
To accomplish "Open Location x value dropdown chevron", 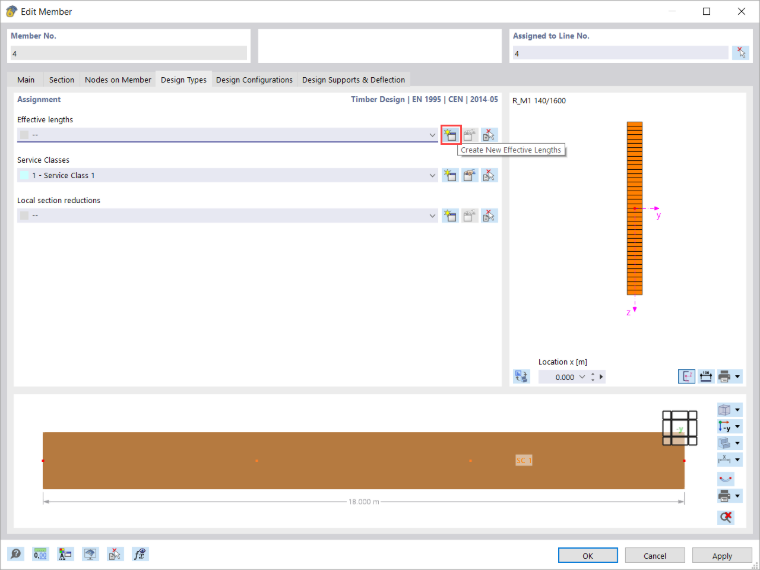I will [582, 377].
